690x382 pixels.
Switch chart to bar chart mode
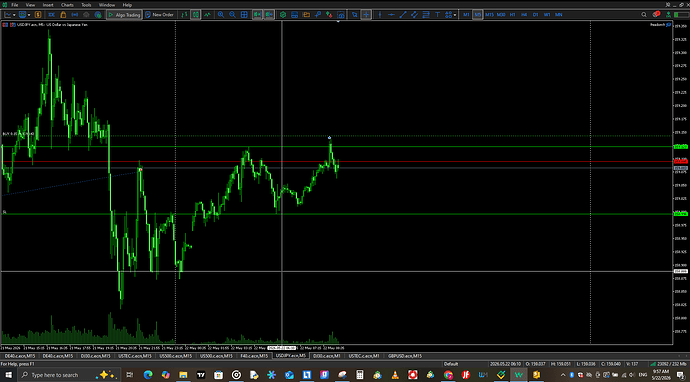(x=184, y=15)
